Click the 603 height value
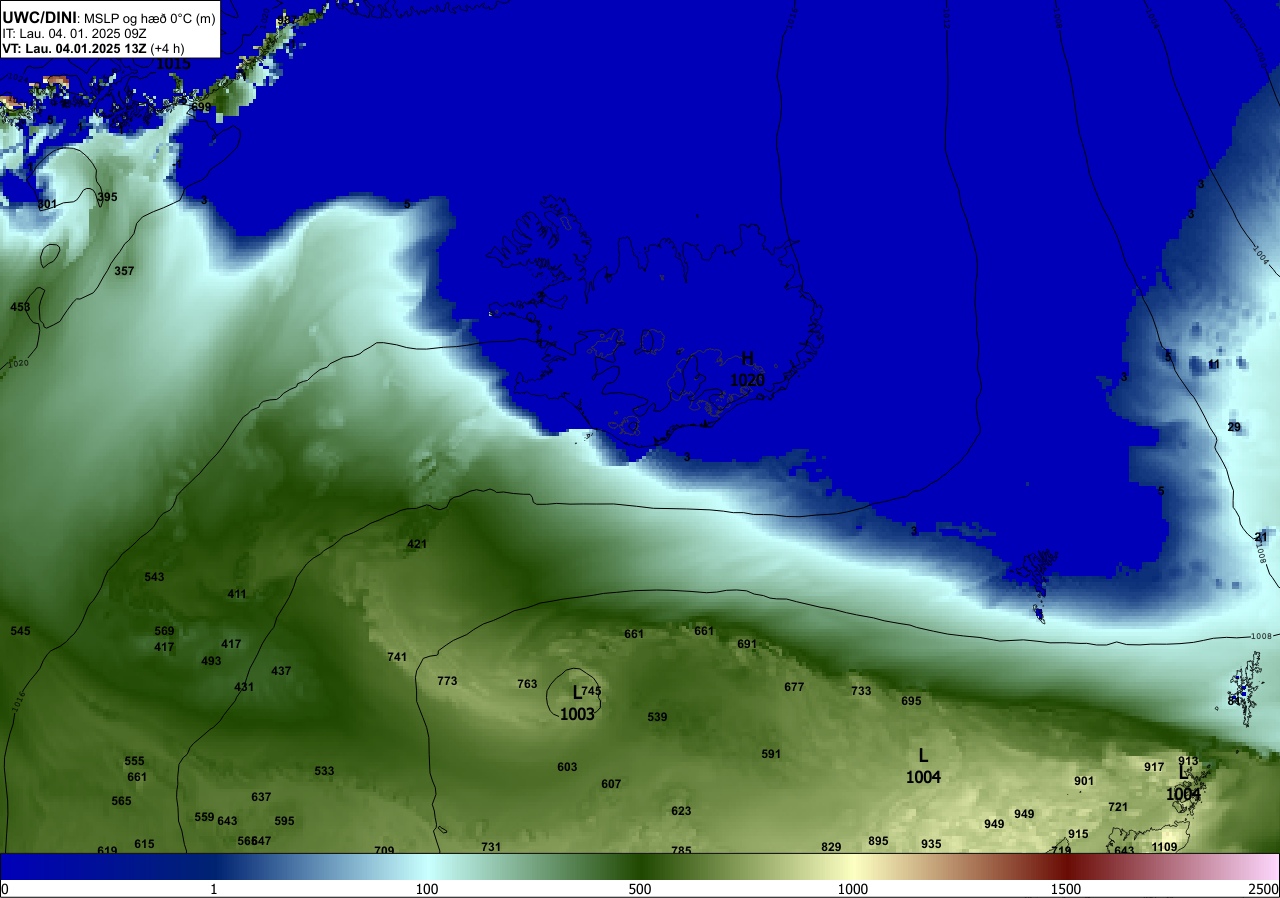 pyautogui.click(x=567, y=767)
